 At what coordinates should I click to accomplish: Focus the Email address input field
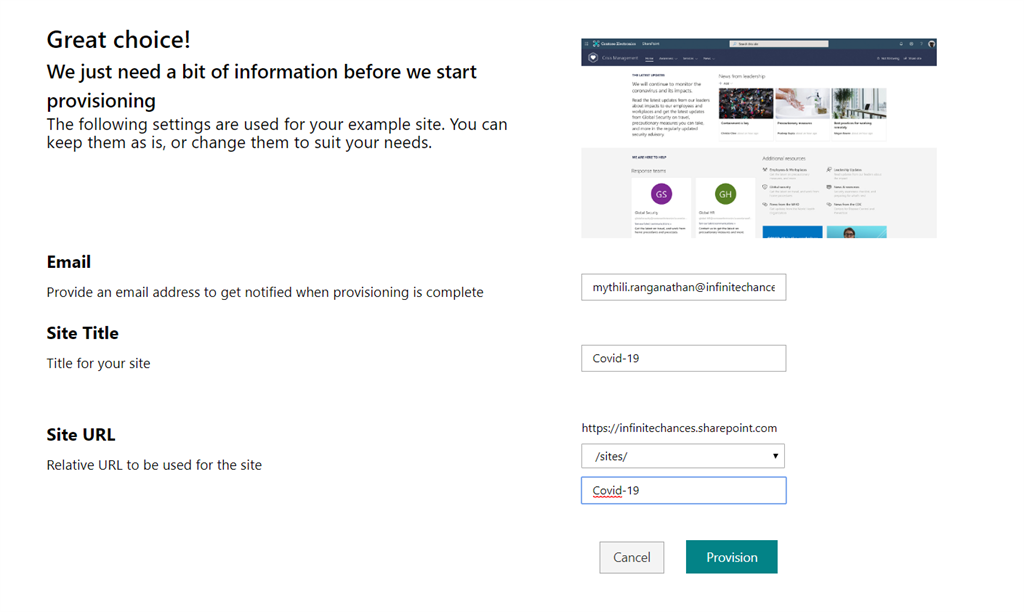point(683,287)
